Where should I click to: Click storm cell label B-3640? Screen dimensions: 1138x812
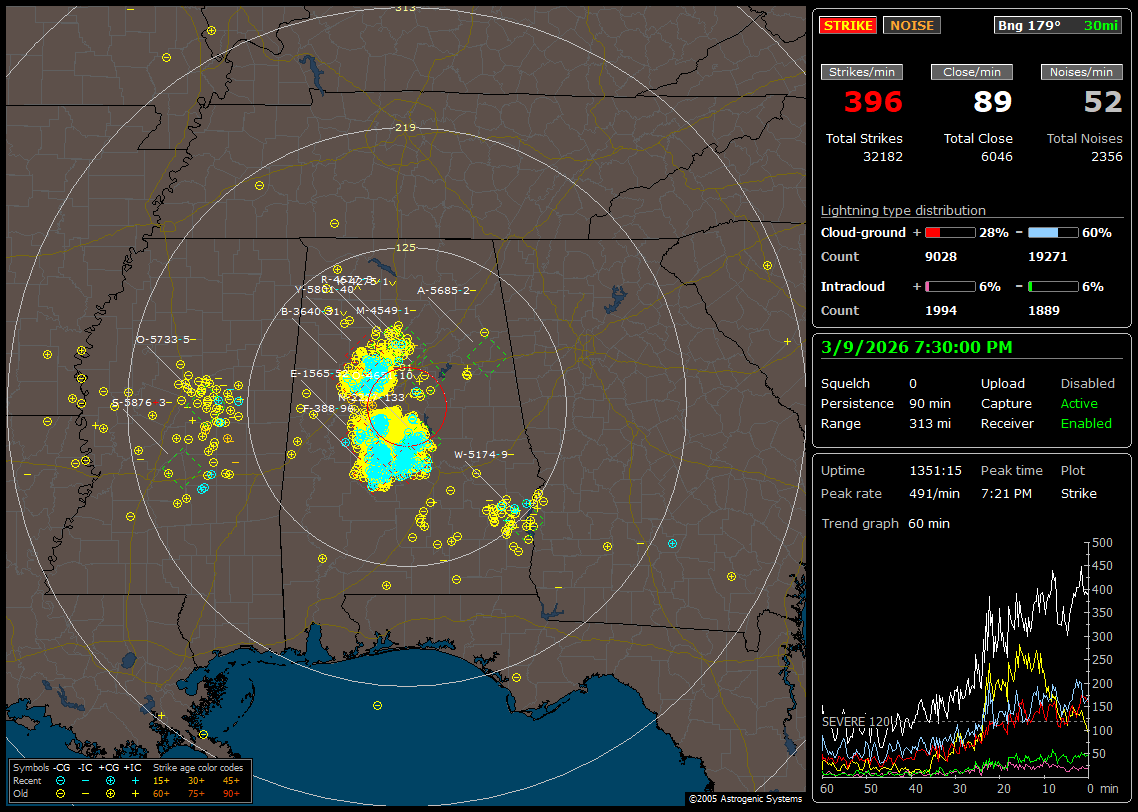point(306,312)
